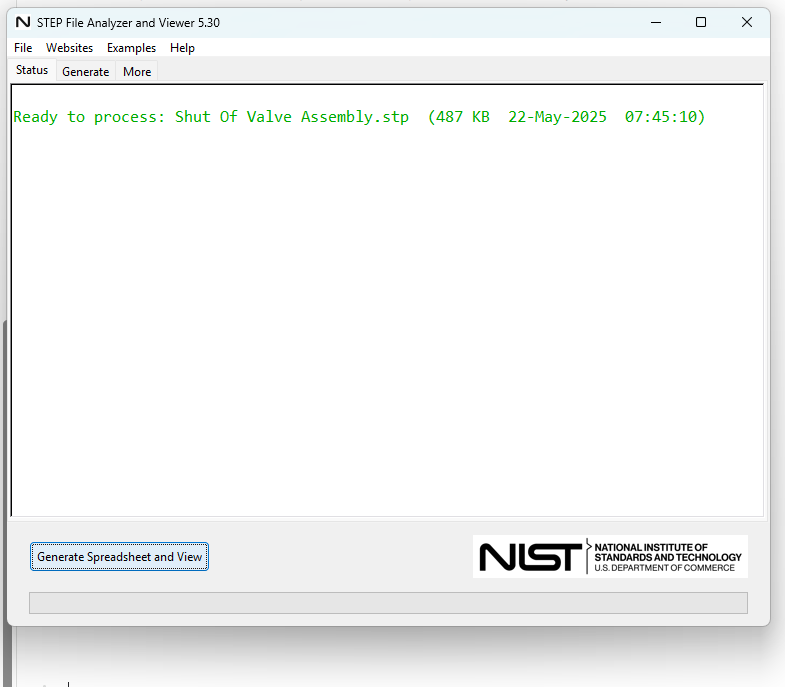Open the Websites menu
Image resolution: width=785 pixels, height=687 pixels.
click(69, 48)
